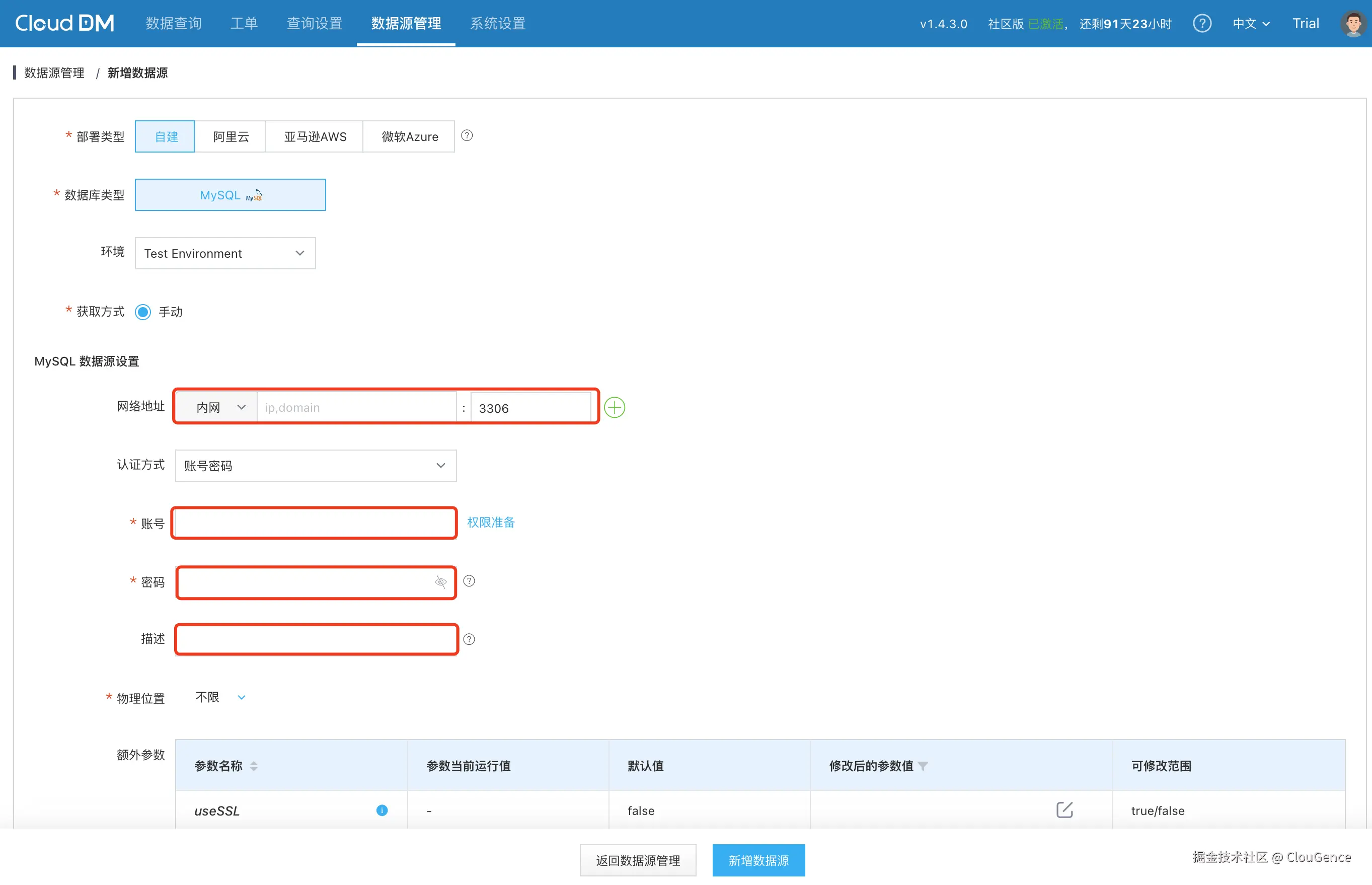Screen dimensions: 1372x885
Task: Click the 新增数据源 submit button
Action: [x=758, y=860]
